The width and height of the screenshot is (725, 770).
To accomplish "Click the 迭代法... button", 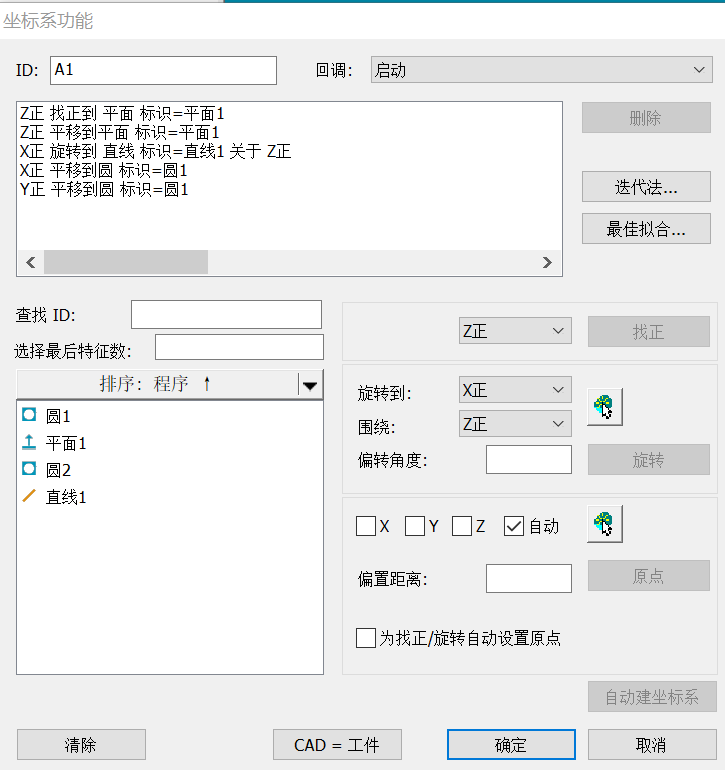I will pos(646,186).
